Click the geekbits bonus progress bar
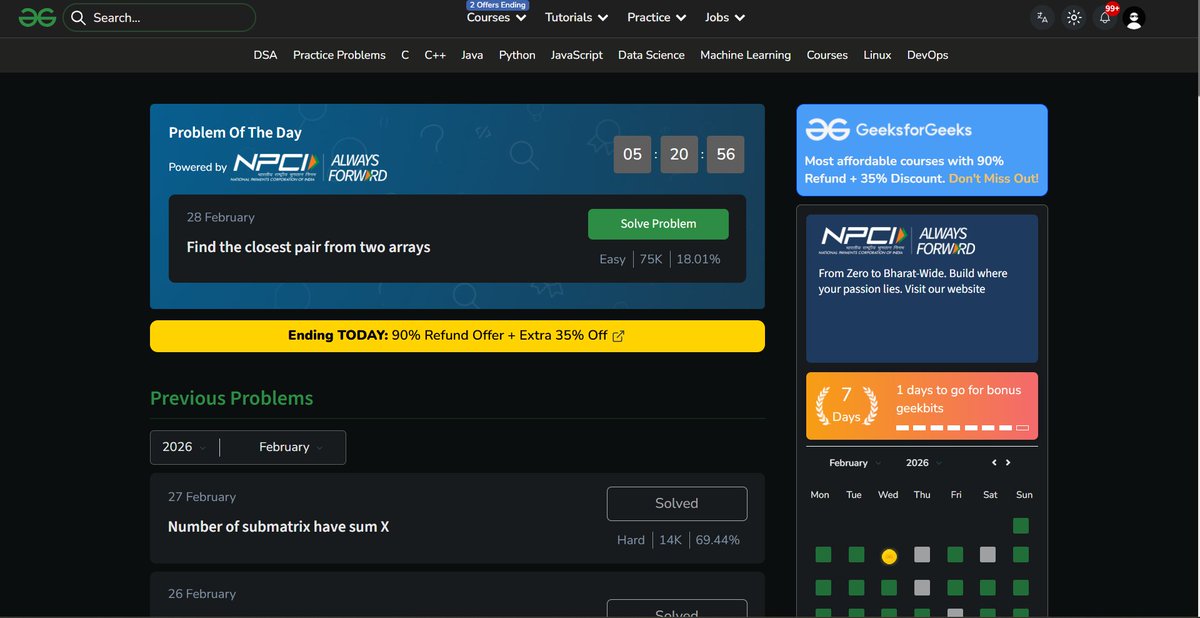 [x=962, y=428]
